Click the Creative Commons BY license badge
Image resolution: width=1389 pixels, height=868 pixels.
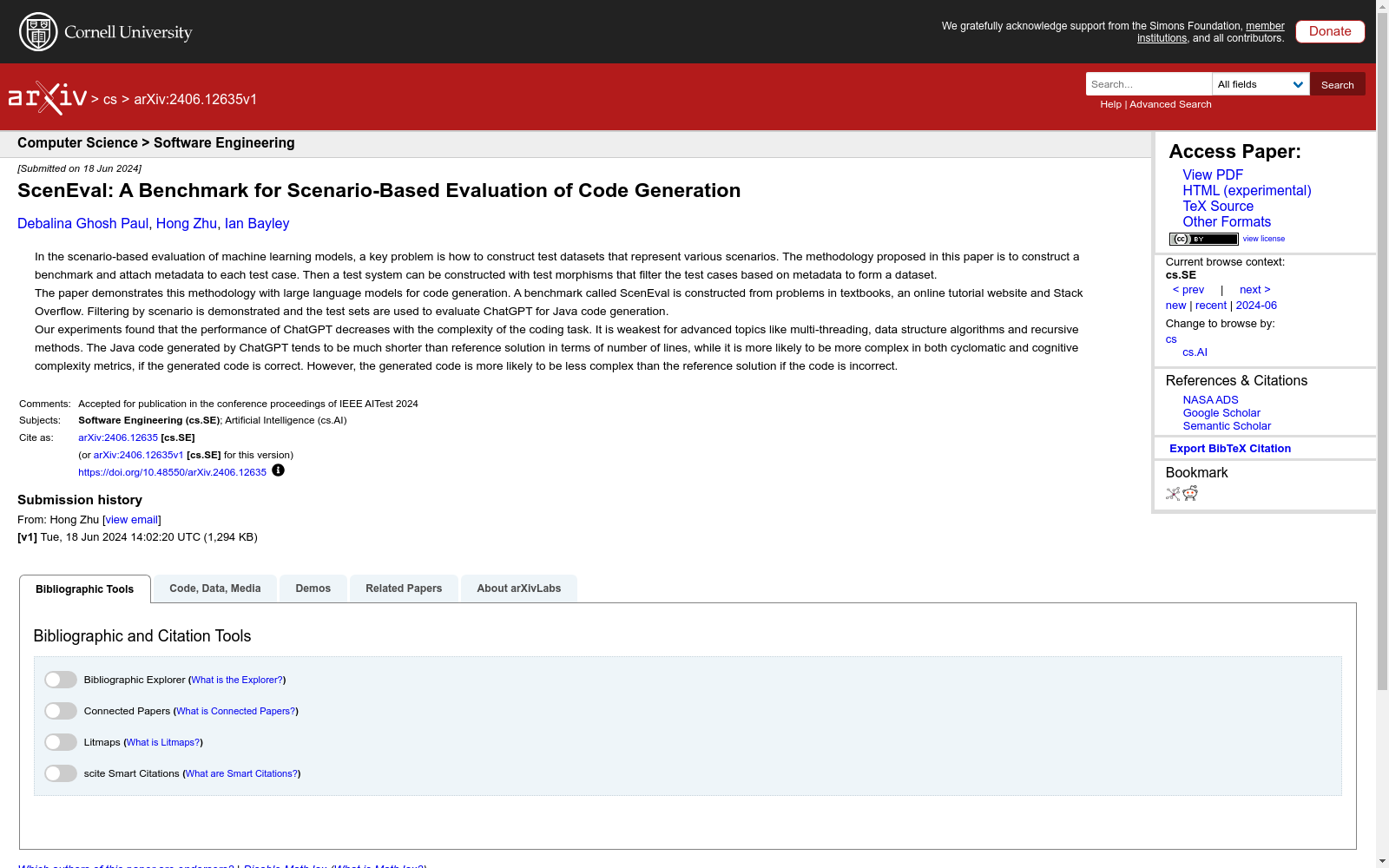coord(1203,239)
